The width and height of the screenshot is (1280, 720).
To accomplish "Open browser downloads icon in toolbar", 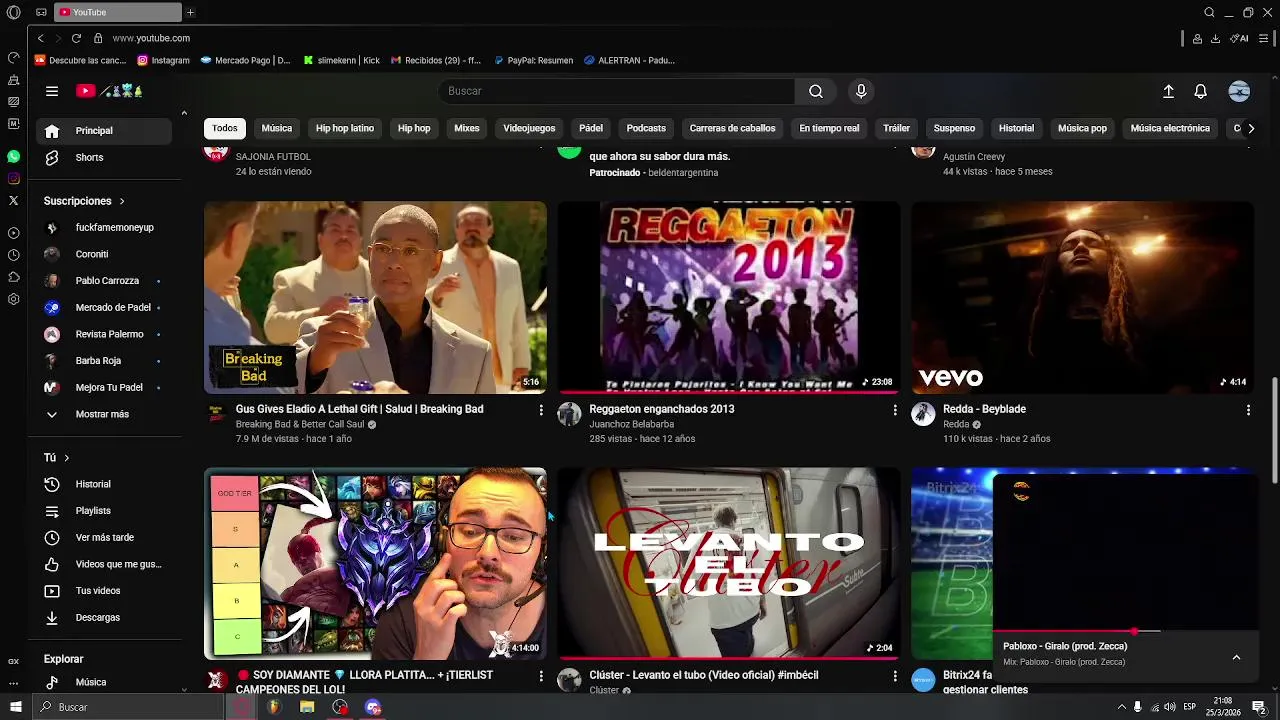I will 1215,38.
